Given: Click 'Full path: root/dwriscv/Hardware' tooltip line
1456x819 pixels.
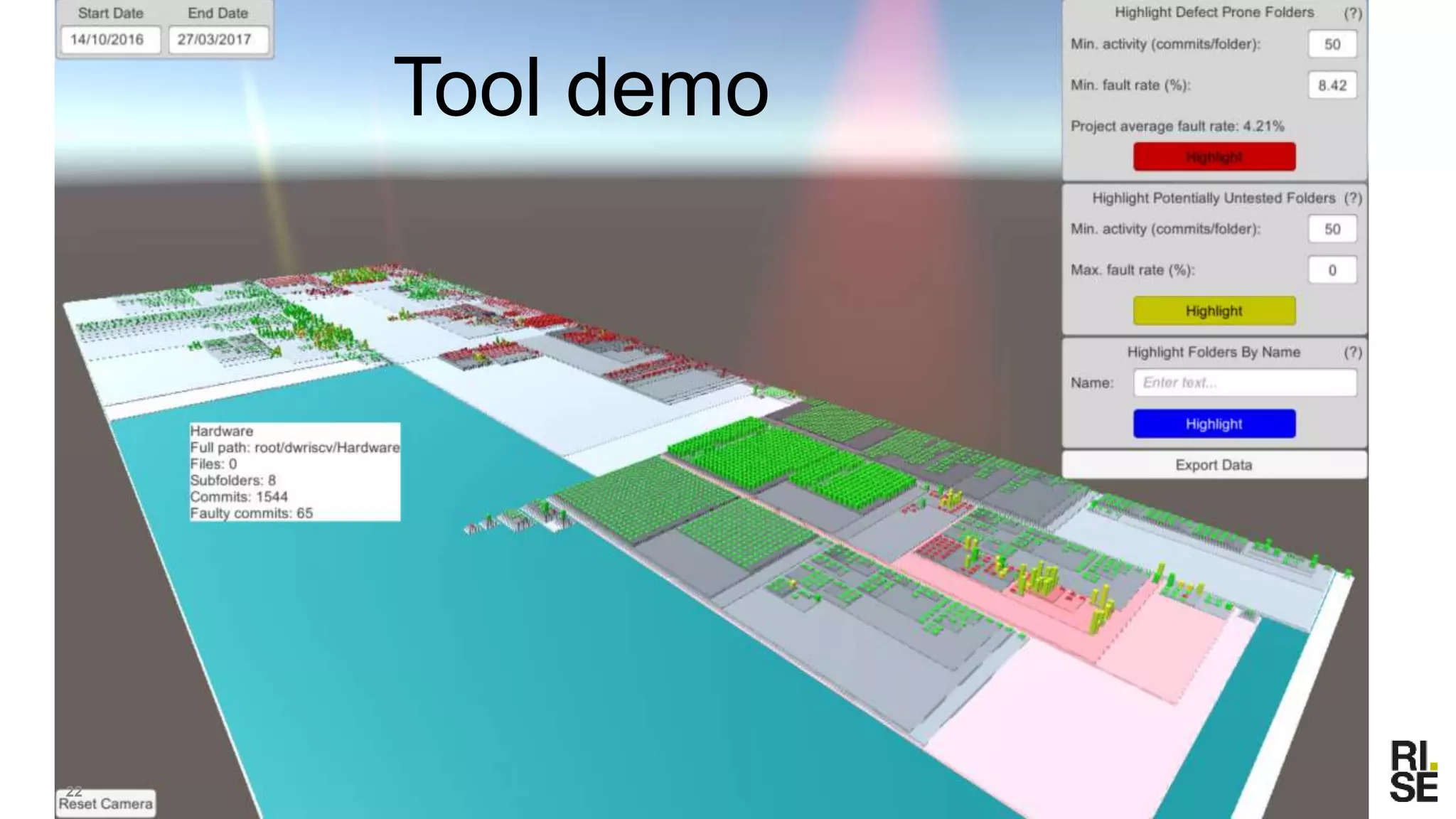Looking at the screenshot, I should point(294,447).
